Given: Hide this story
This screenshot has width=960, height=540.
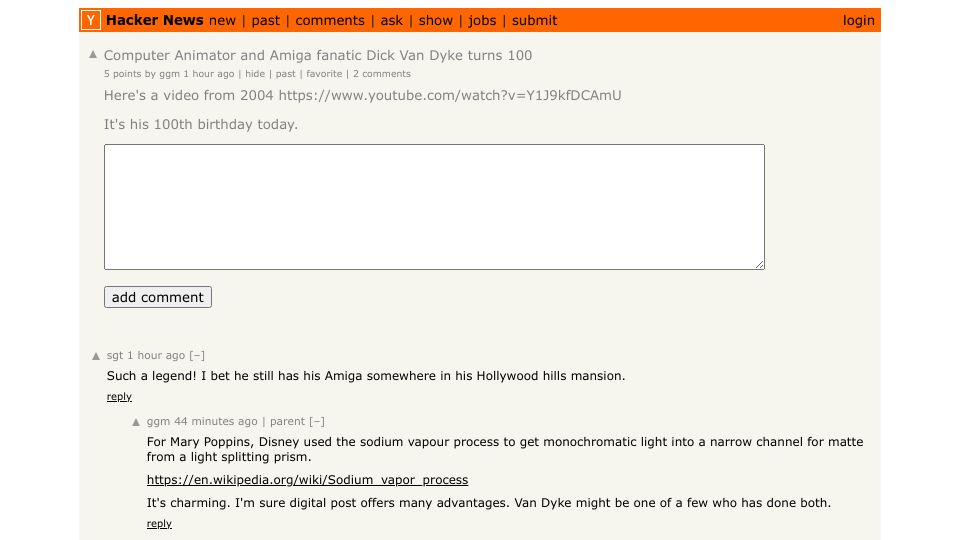Looking at the screenshot, I should click(x=255, y=73).
